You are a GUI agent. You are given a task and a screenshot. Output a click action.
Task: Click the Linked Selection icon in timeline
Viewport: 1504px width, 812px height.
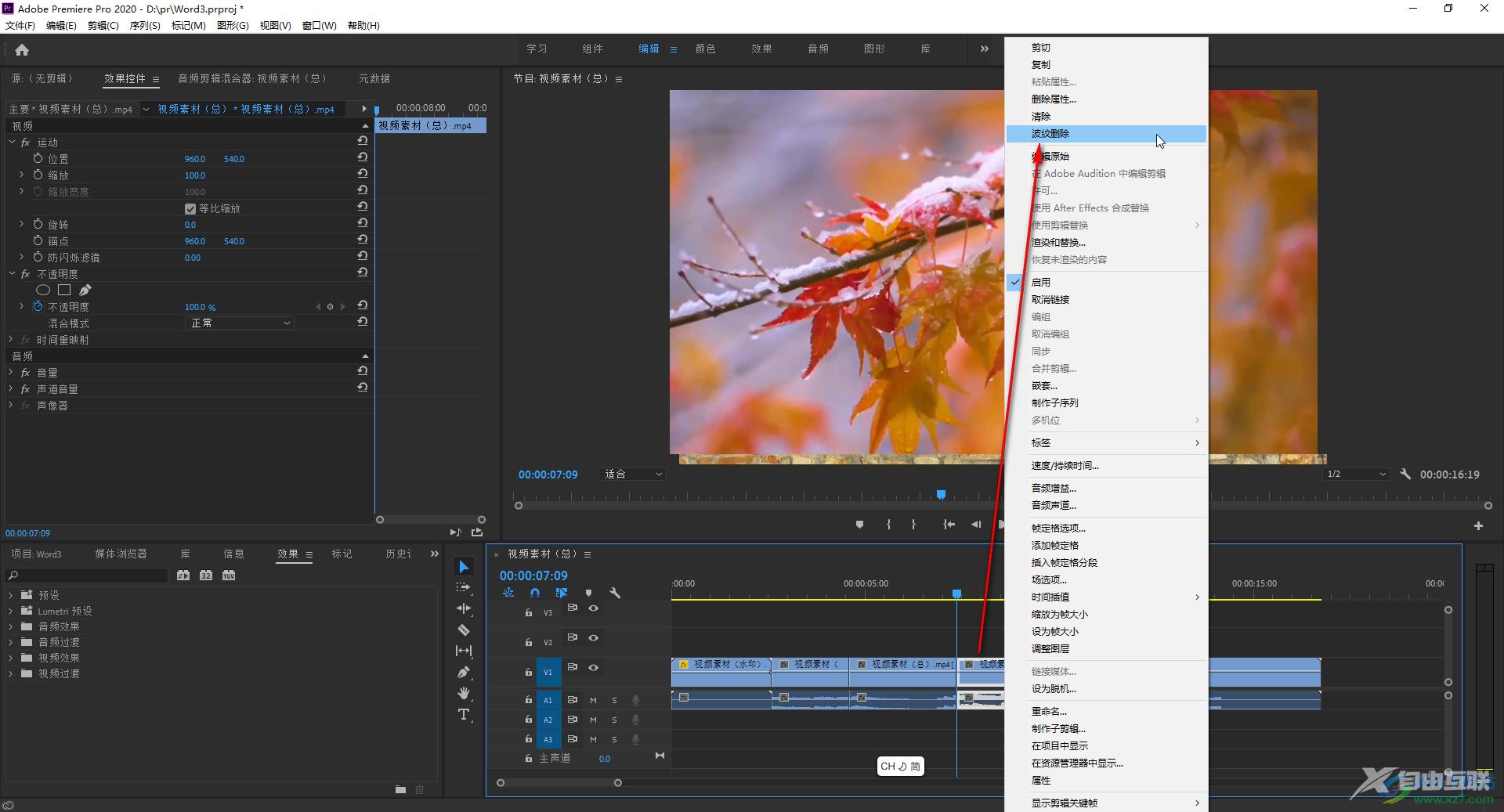[562, 594]
